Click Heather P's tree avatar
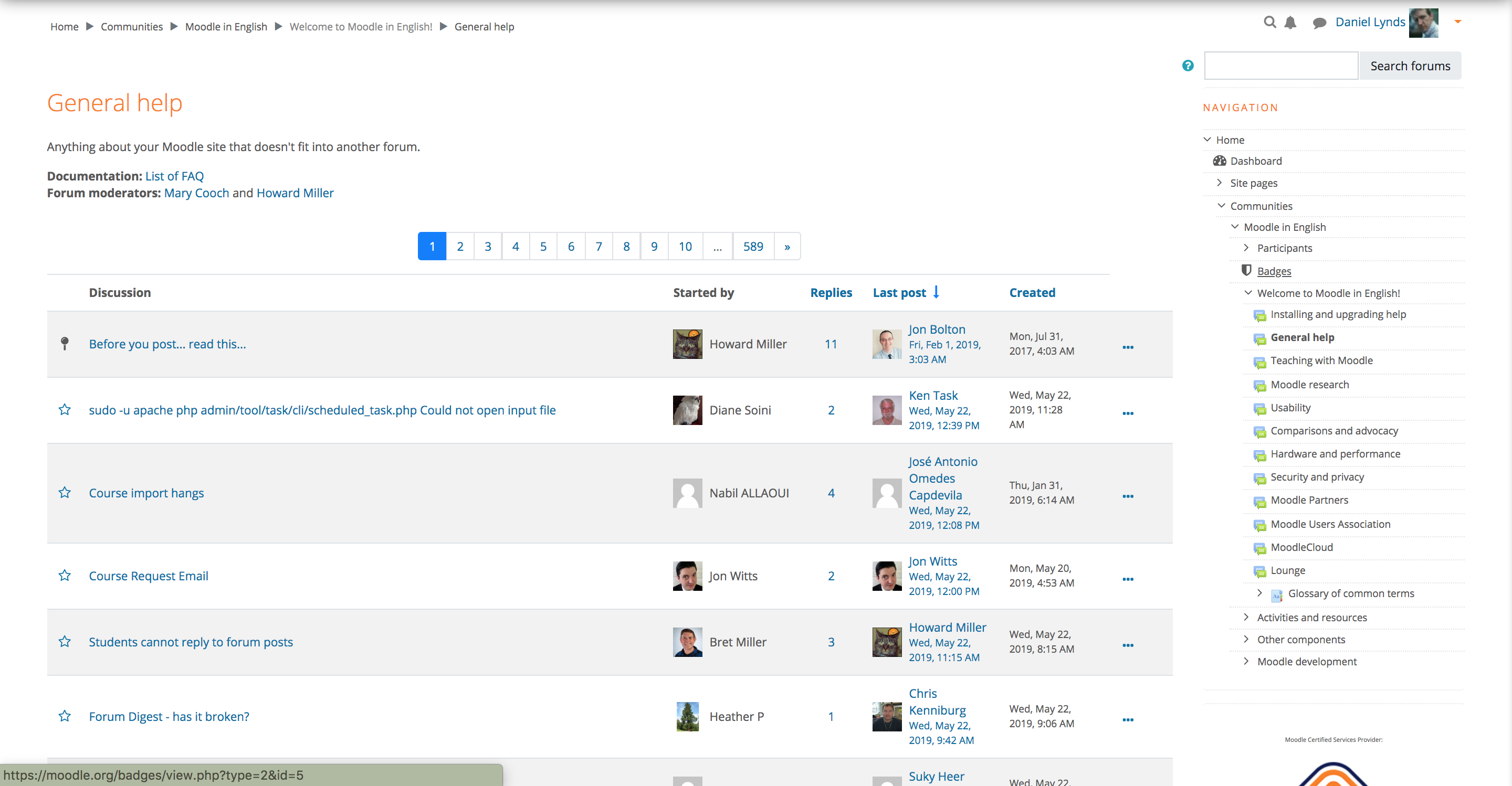Viewport: 1512px width, 786px height. 687,716
